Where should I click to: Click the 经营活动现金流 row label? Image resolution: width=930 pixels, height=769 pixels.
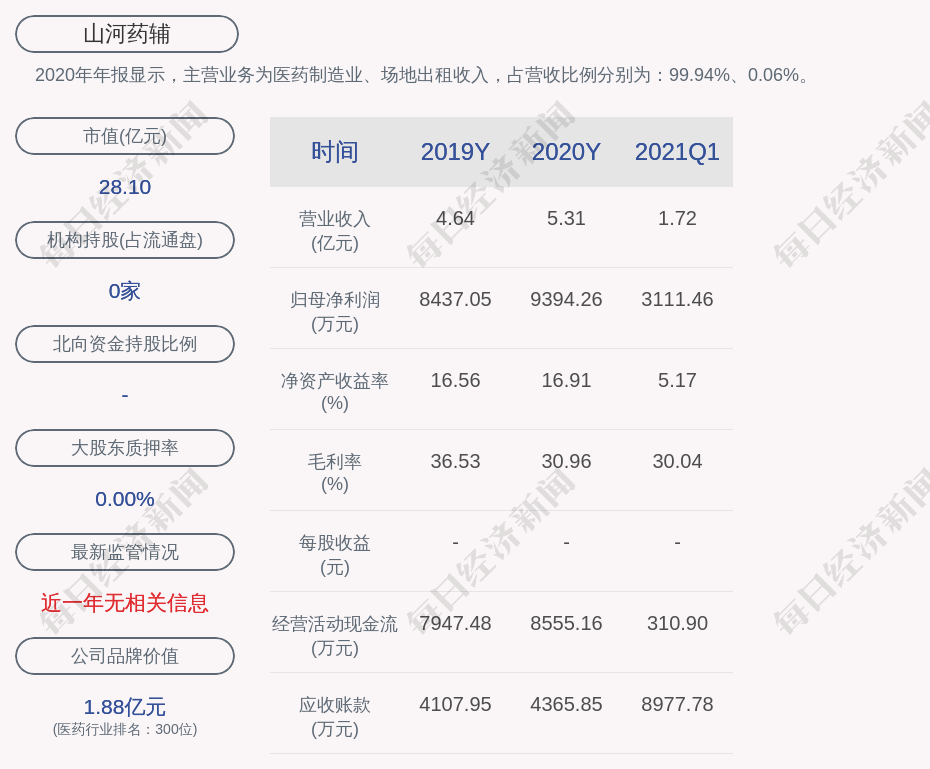(x=335, y=635)
